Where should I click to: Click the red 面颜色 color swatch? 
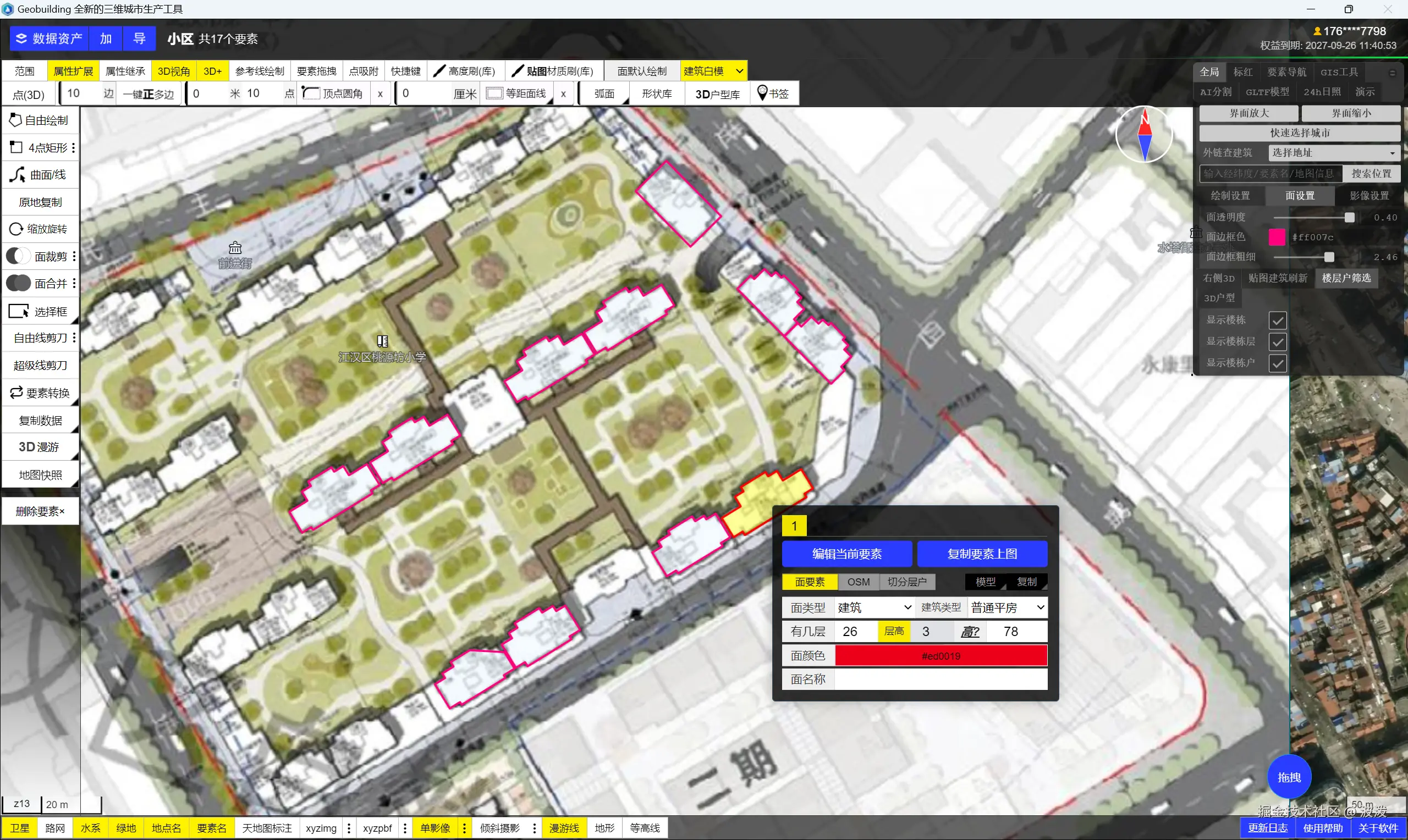941,656
